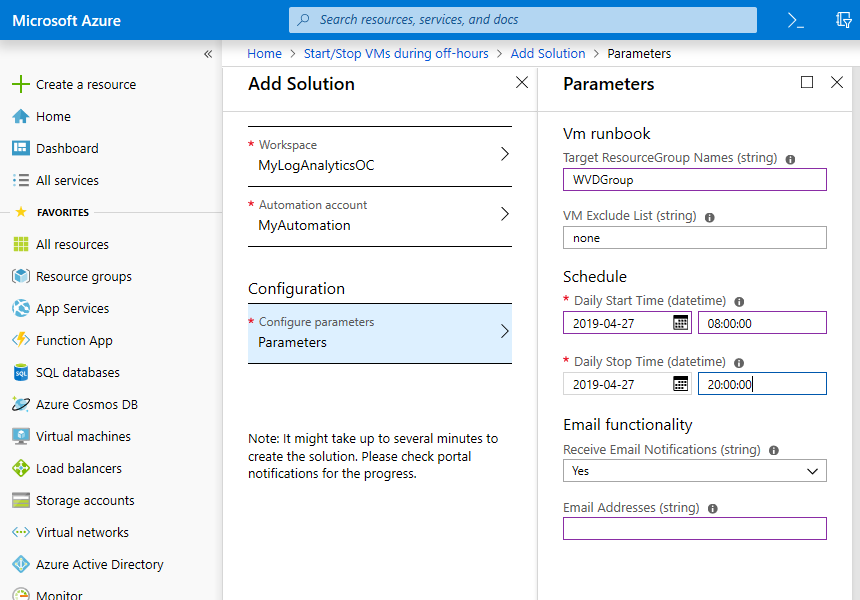Open the Cloud Shell icon
The height and width of the screenshot is (600, 860).
[x=795, y=20]
